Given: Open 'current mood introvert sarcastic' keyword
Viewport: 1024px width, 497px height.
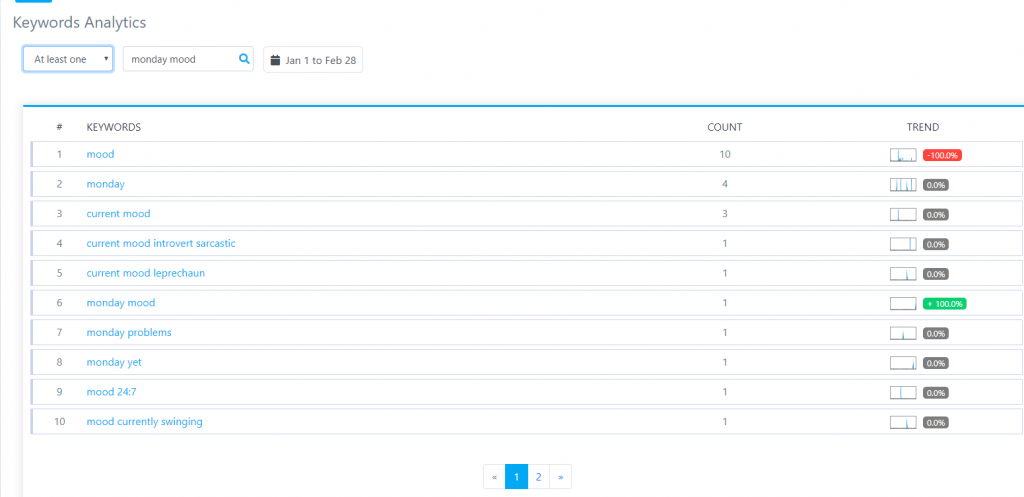Looking at the screenshot, I should [161, 244].
